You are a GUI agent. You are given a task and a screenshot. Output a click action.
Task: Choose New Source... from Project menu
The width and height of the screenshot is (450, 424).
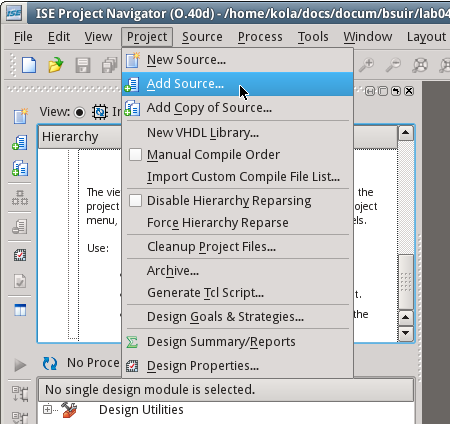237,60
